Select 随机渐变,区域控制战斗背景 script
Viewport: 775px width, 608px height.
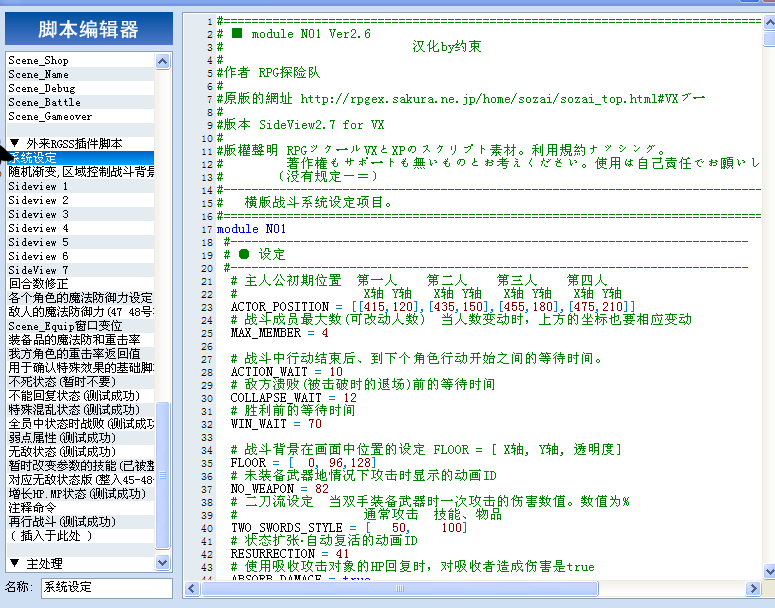tap(81, 172)
